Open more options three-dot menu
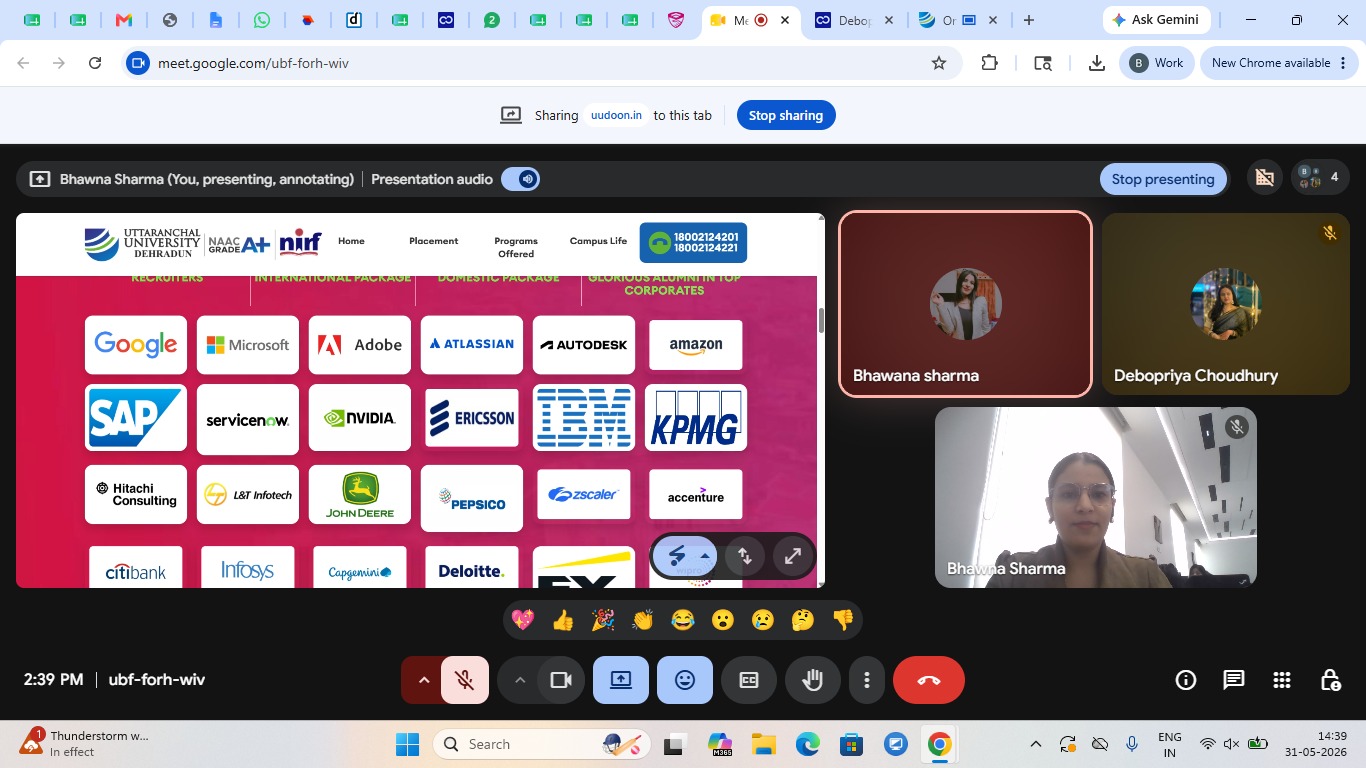This screenshot has width=1366, height=768. click(x=867, y=680)
